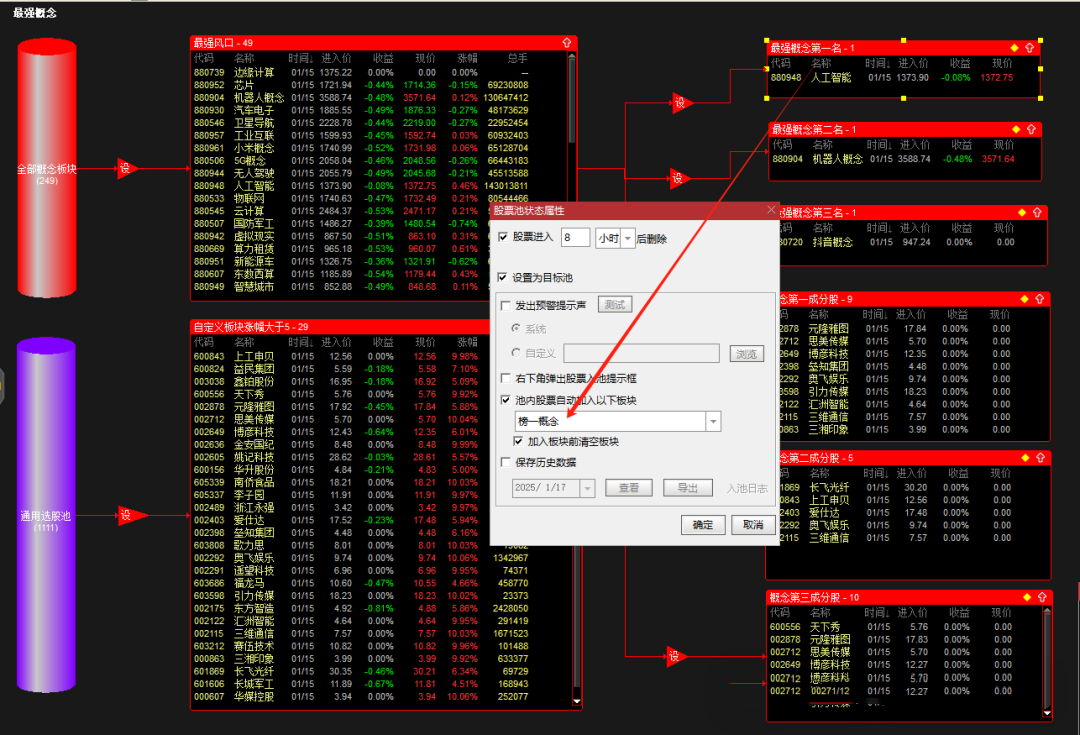Click up-arrow icon on 最强概念第三名 panel

[x=1037, y=213]
